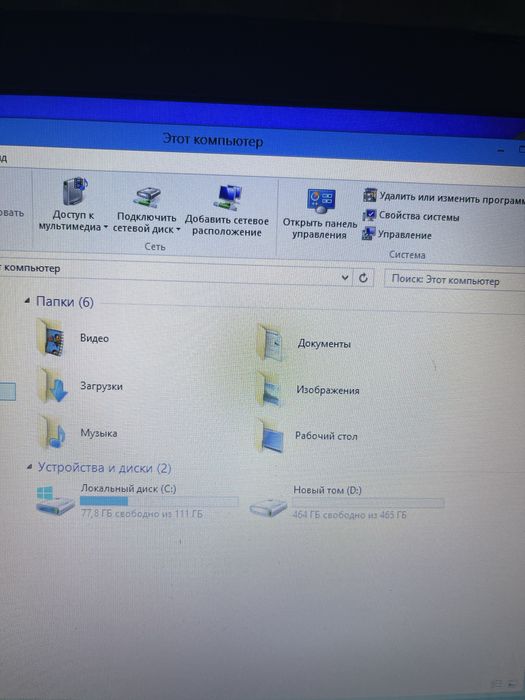Select the Новый том (D:) drive icon
This screenshot has width=525, height=700.
click(x=268, y=508)
